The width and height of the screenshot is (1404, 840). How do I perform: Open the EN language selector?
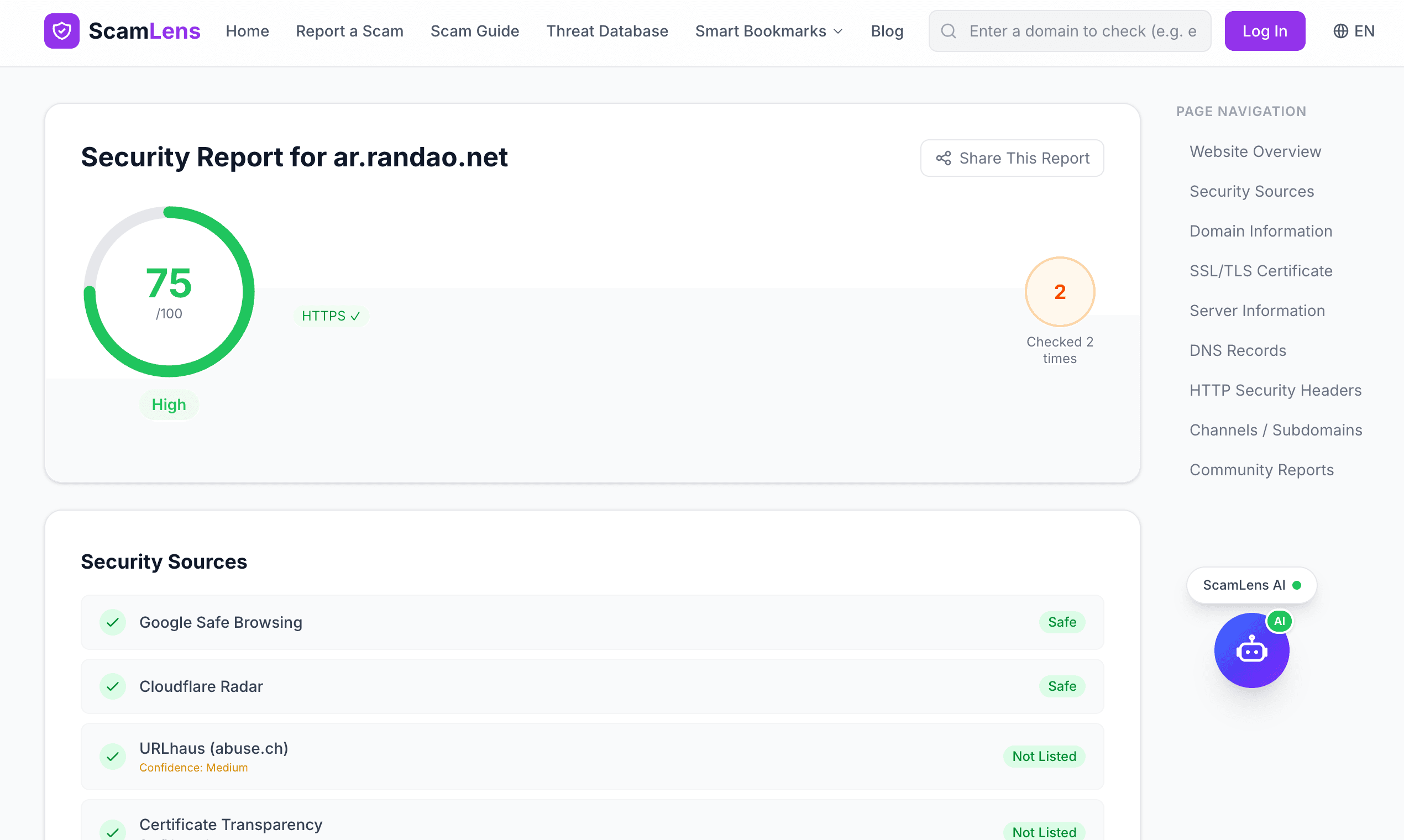pos(1354,30)
